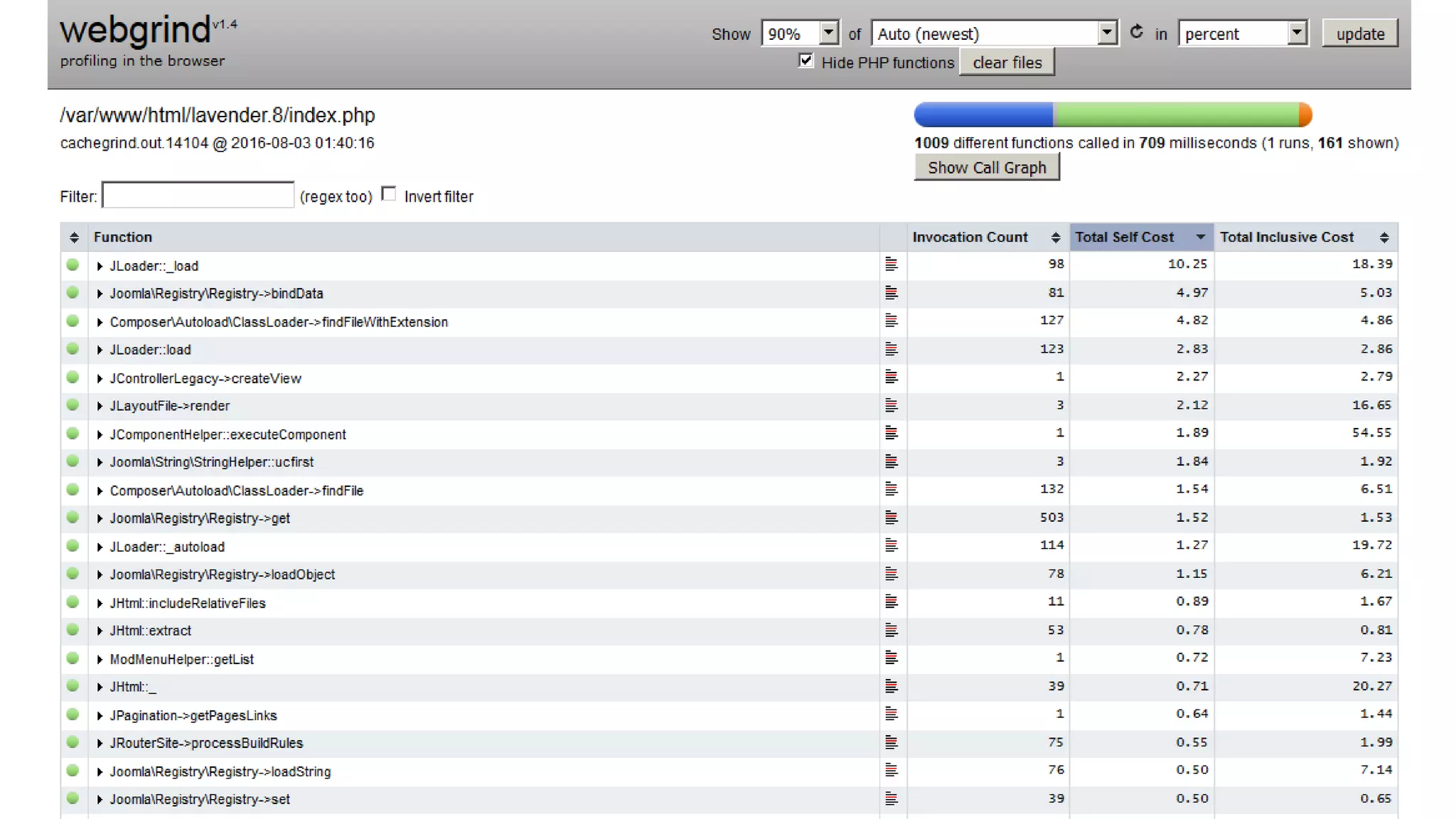Click Show Call Graph button

coord(986,168)
